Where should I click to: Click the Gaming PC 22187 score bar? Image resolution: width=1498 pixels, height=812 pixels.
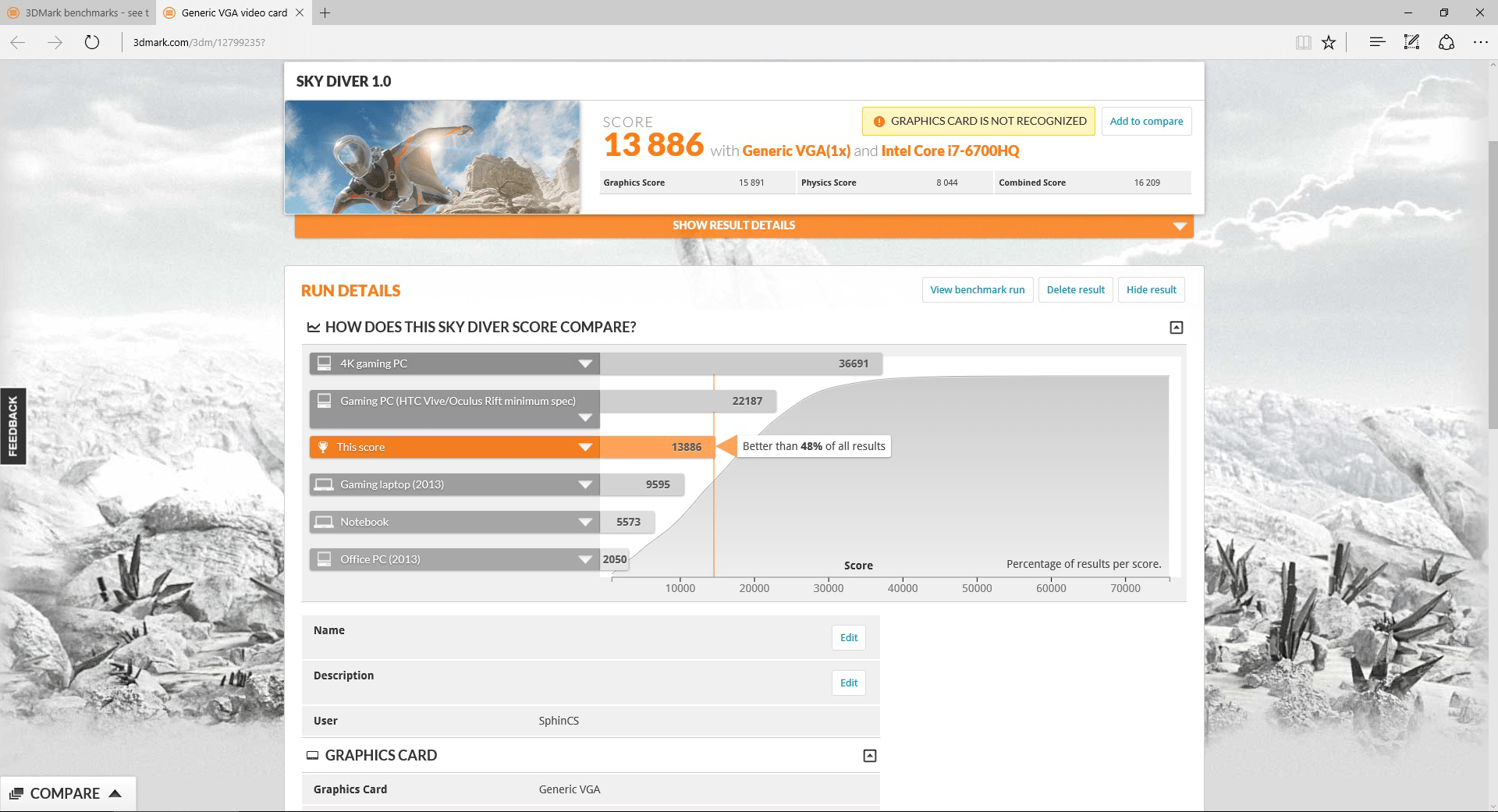(688, 401)
